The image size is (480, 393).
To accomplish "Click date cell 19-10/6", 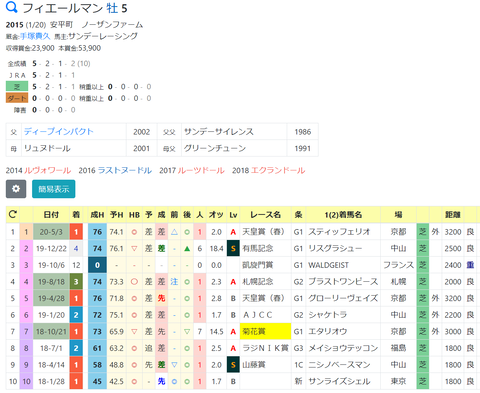I will pos(51,265).
